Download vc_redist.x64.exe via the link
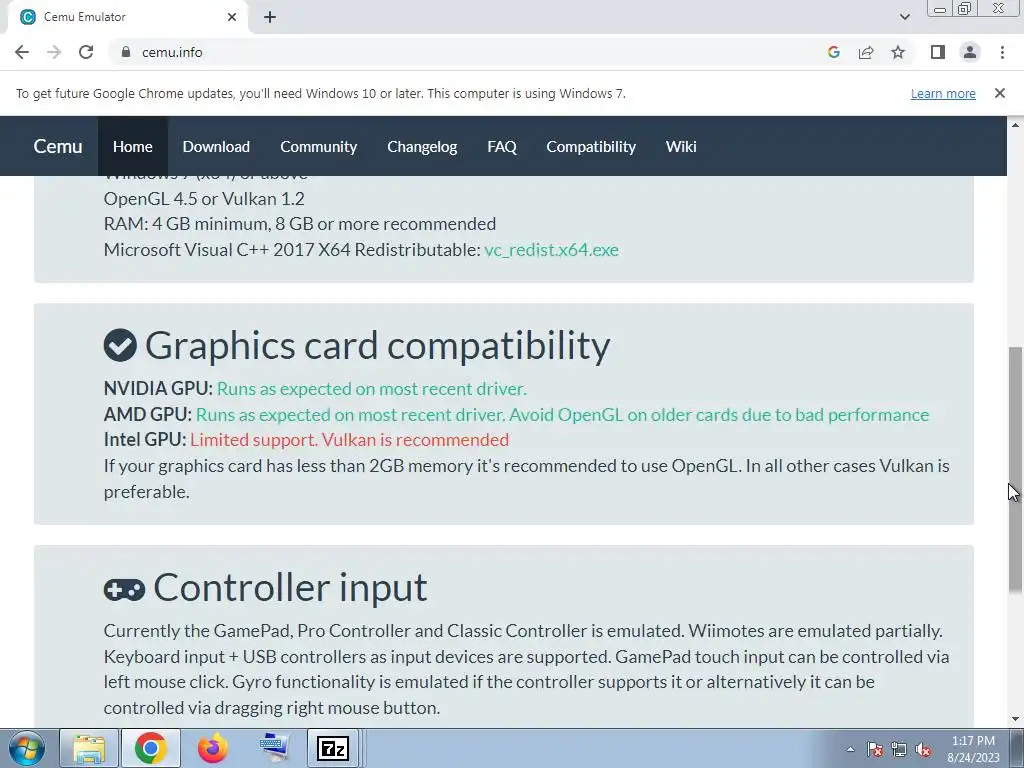The image size is (1024, 768). tap(551, 250)
